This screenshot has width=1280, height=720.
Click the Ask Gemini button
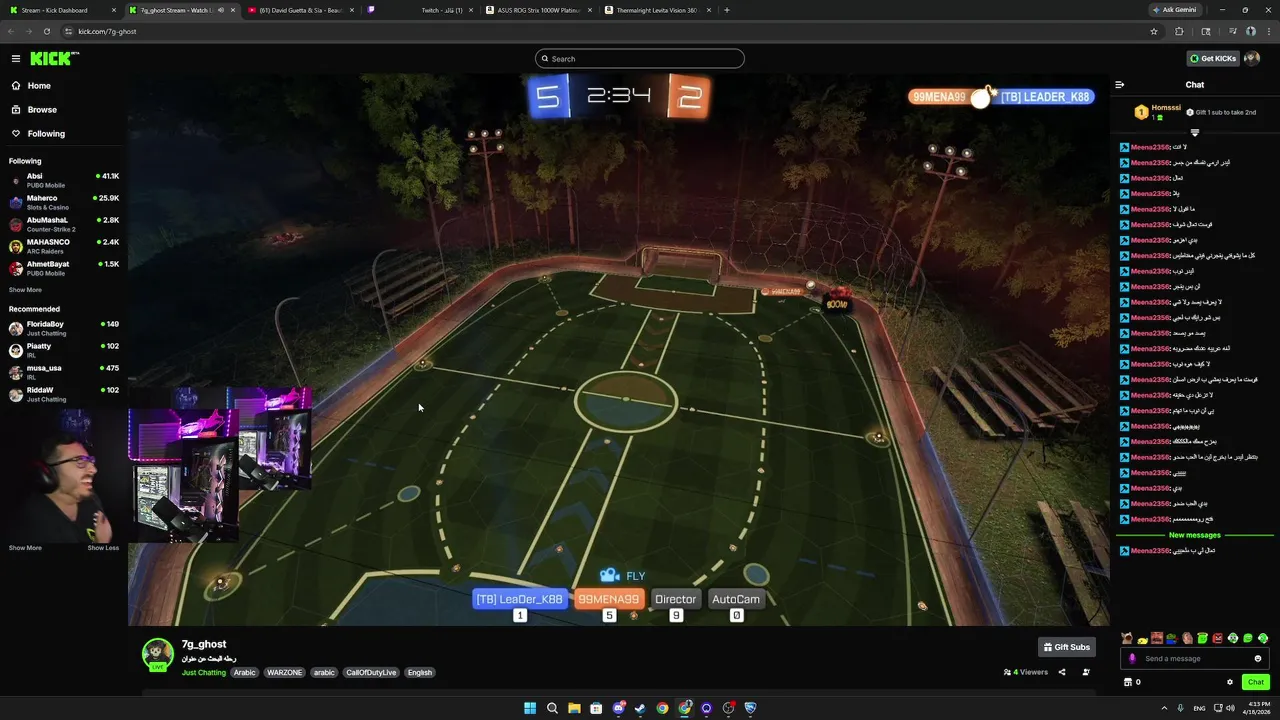(1175, 10)
